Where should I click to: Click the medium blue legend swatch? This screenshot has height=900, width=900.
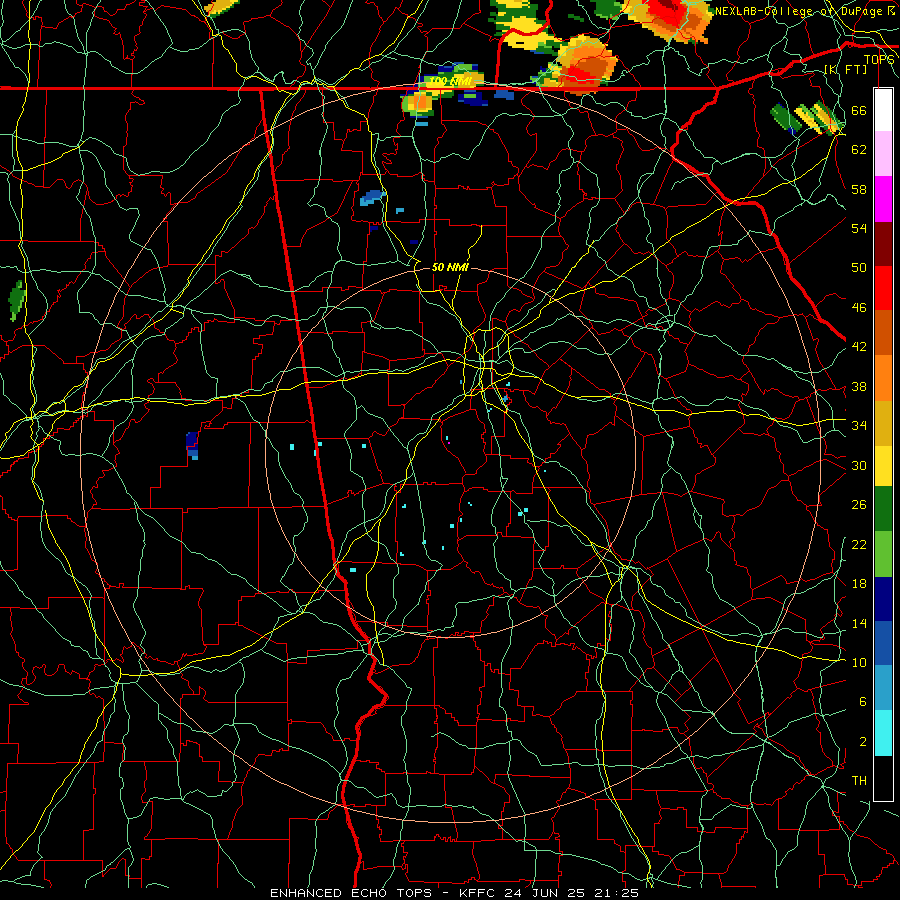(883, 643)
